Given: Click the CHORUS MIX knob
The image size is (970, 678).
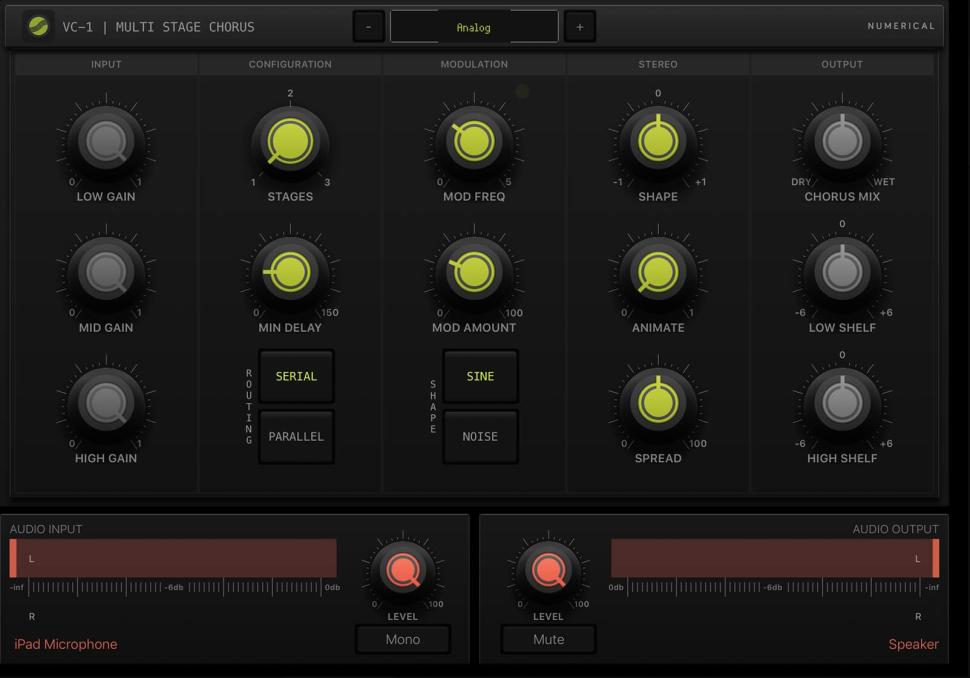Looking at the screenshot, I should tap(842, 142).
